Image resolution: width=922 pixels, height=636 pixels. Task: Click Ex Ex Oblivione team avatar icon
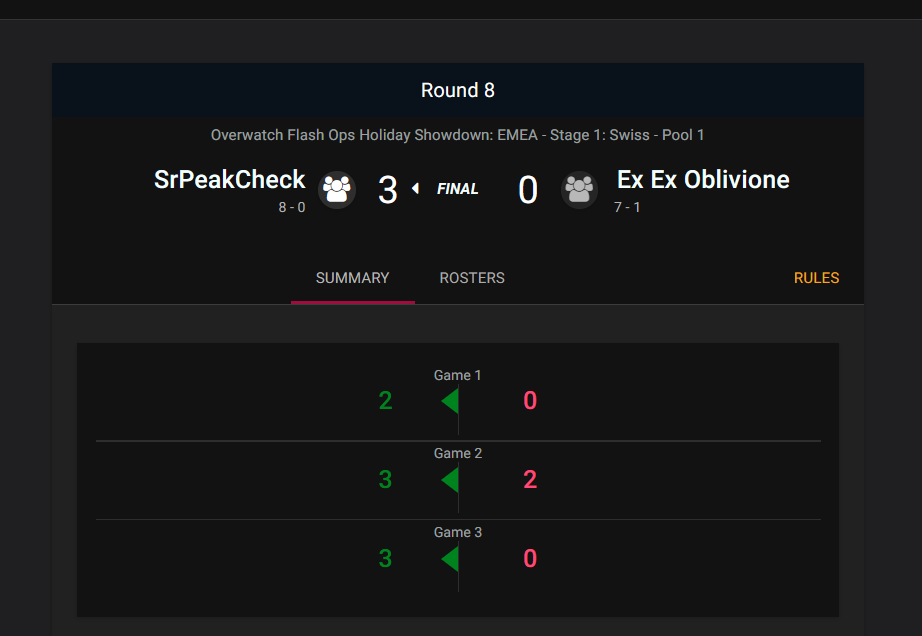(579, 190)
